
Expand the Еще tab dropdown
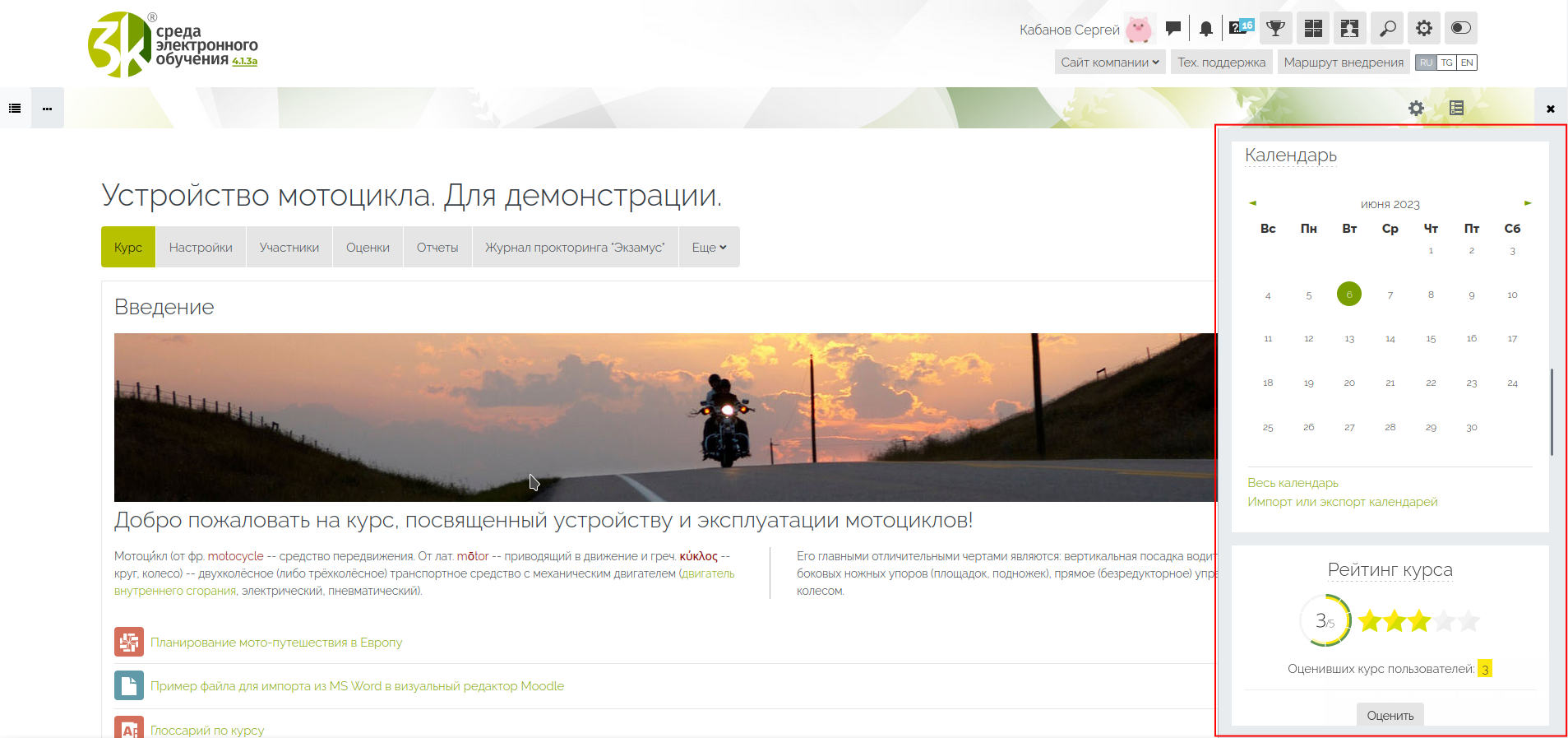709,247
